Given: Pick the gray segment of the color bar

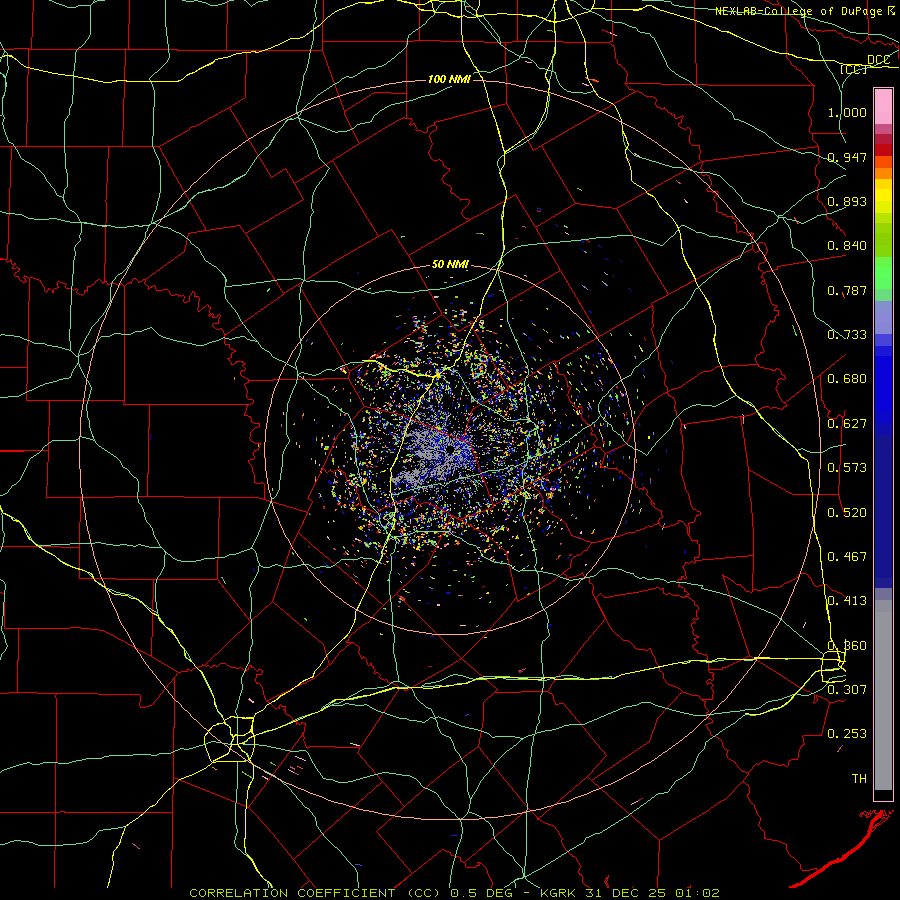Looking at the screenshot, I should 883,695.
